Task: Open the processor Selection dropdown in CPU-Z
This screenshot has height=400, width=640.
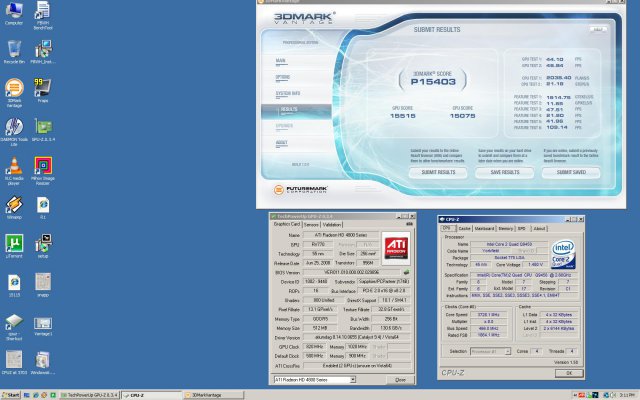Action: [x=507, y=351]
